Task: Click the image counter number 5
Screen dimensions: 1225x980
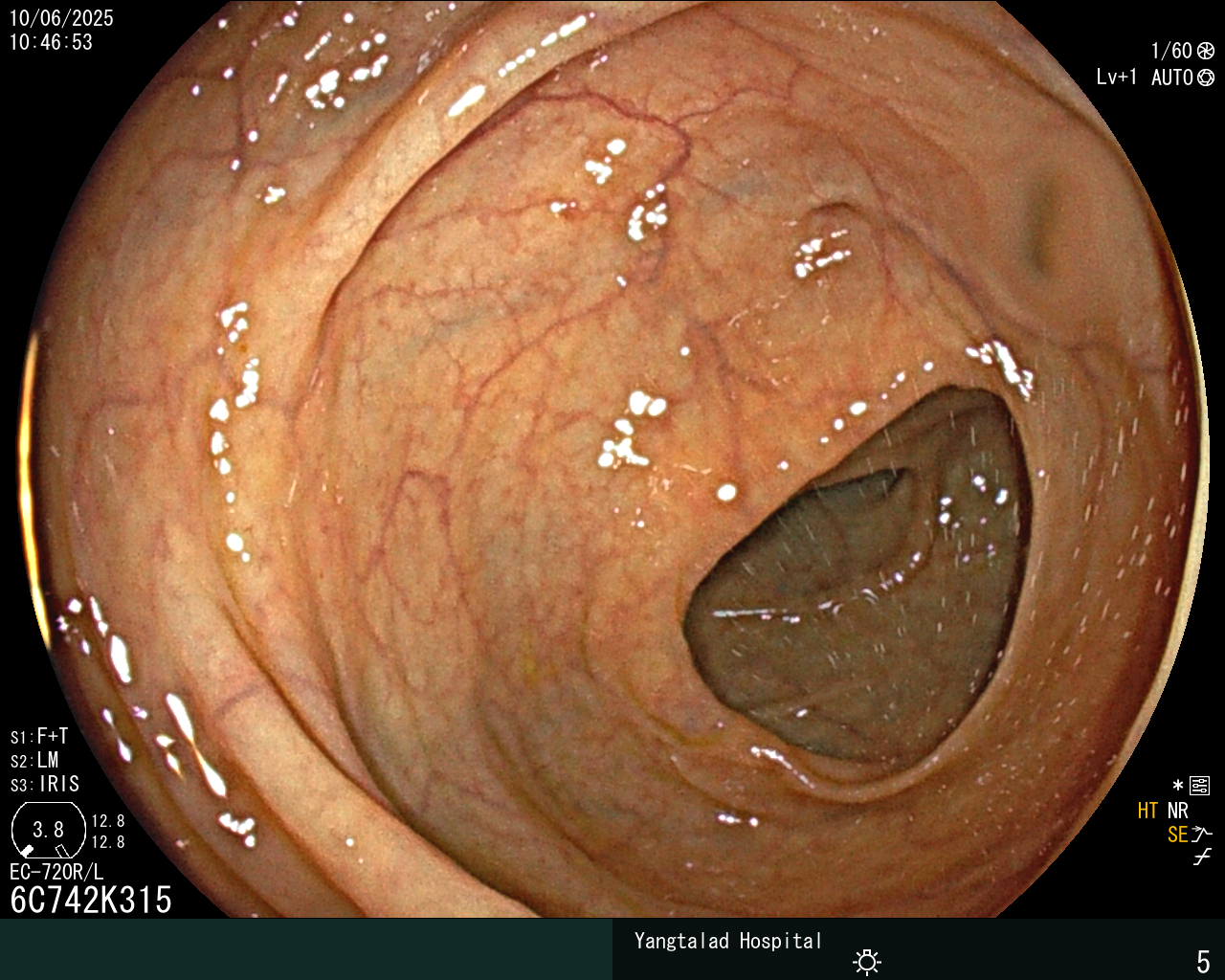Action: point(1203,961)
